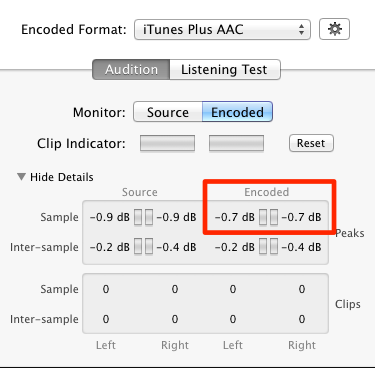Click Source Inter-sample left peak meter bar
The image size is (375, 368).
[138, 247]
